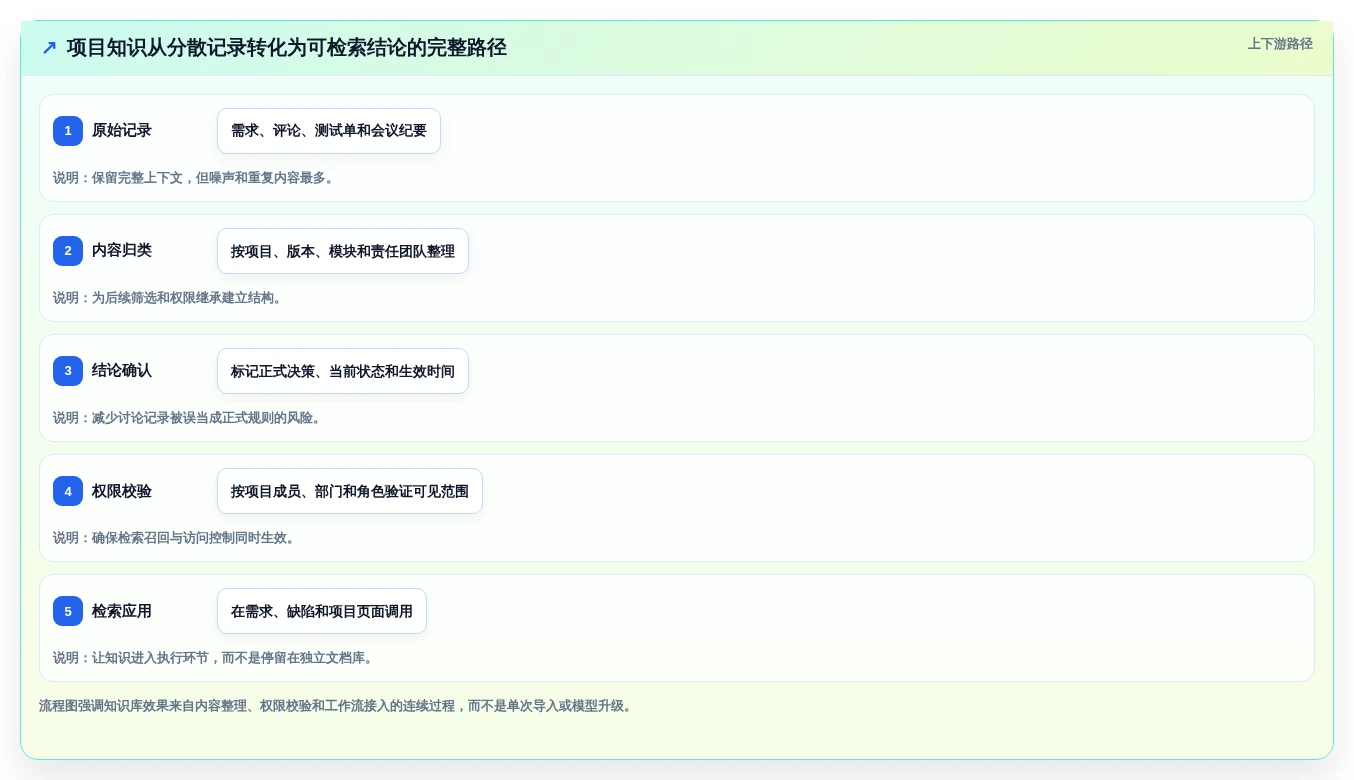1354x780 pixels.
Task: Click the footer summary starting 流程图强调知识库效果
Action: (x=337, y=706)
